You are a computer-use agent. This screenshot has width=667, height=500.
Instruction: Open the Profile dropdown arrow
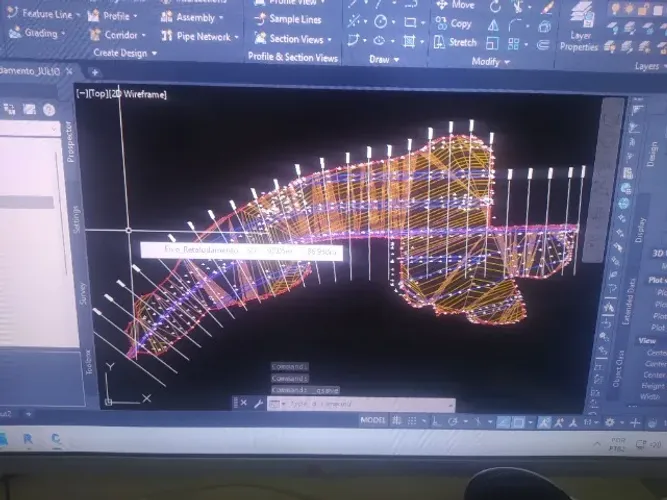[x=135, y=17]
